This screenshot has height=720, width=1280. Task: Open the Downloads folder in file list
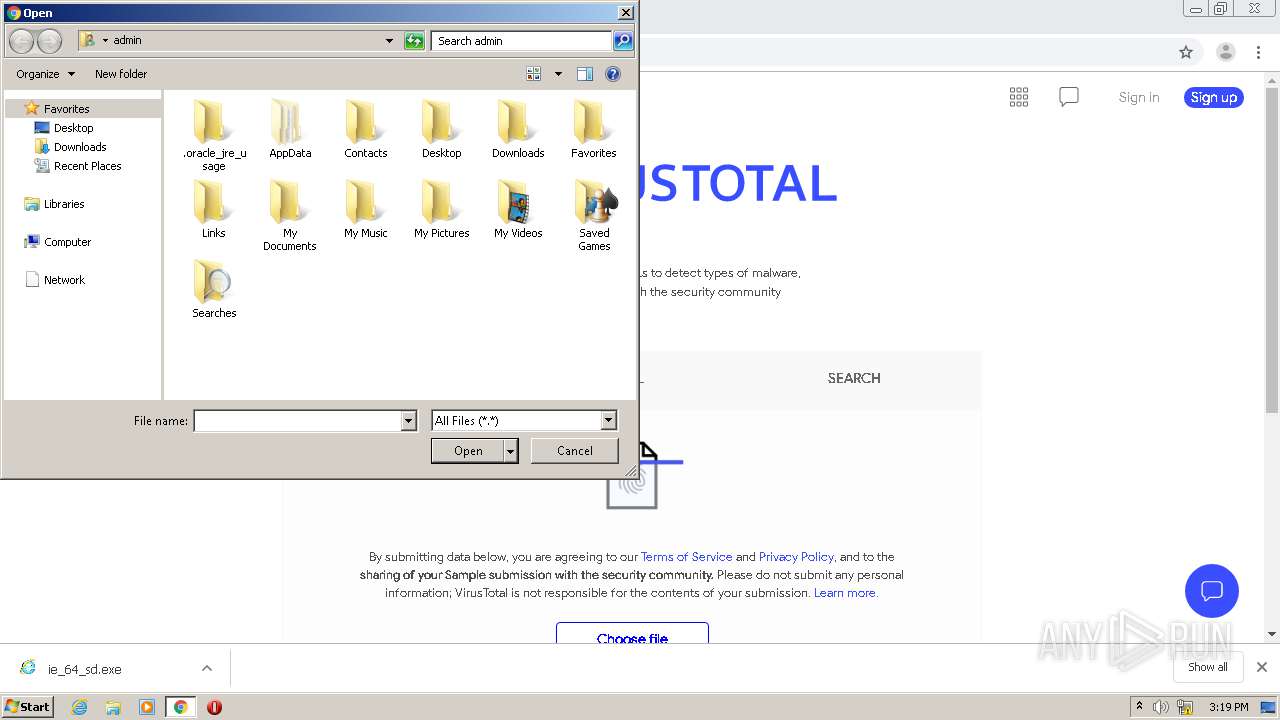[518, 129]
